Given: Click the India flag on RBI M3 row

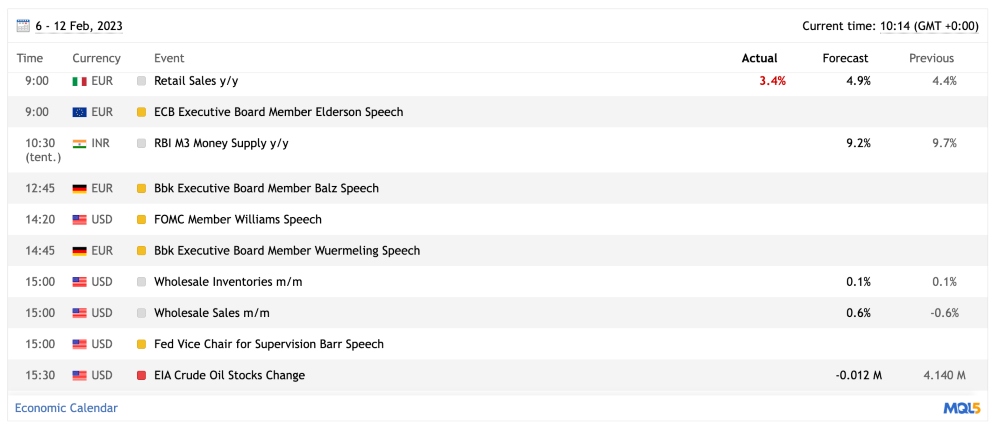Looking at the screenshot, I should point(80,143).
